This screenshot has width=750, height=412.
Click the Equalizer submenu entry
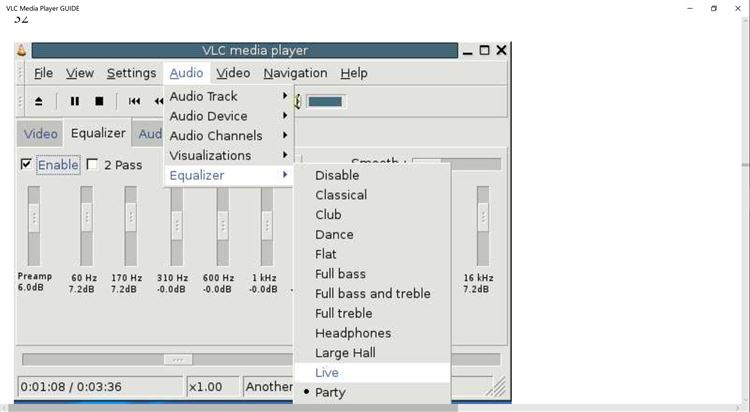pyautogui.click(x=228, y=175)
